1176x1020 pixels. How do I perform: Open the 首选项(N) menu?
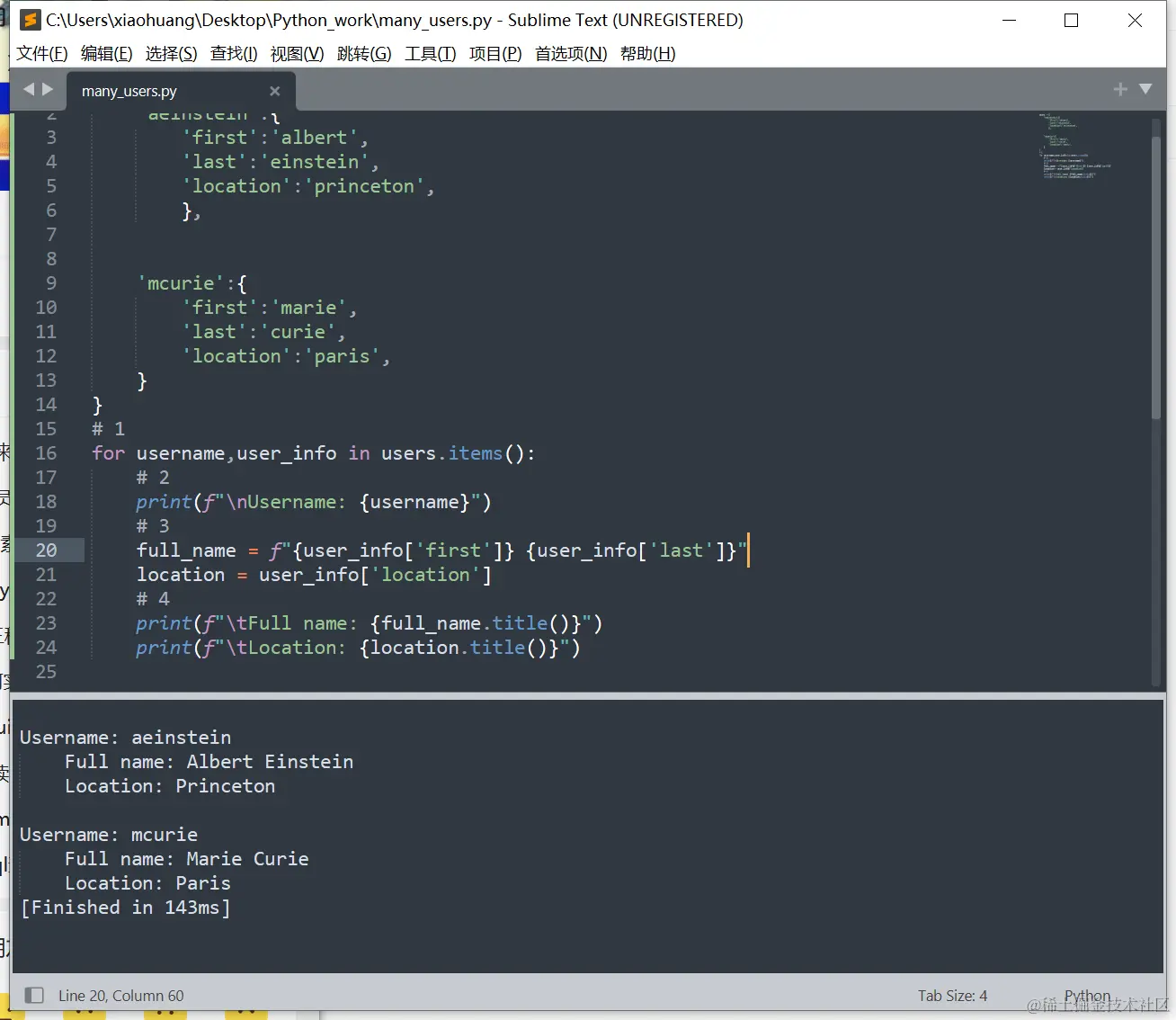571,54
